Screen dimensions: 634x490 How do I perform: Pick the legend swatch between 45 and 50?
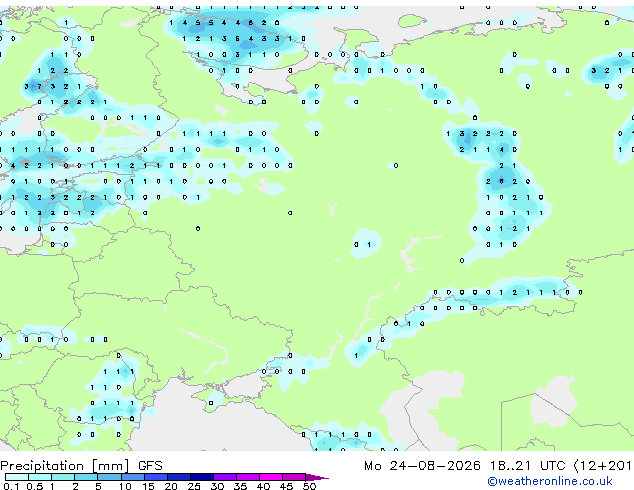point(294,477)
